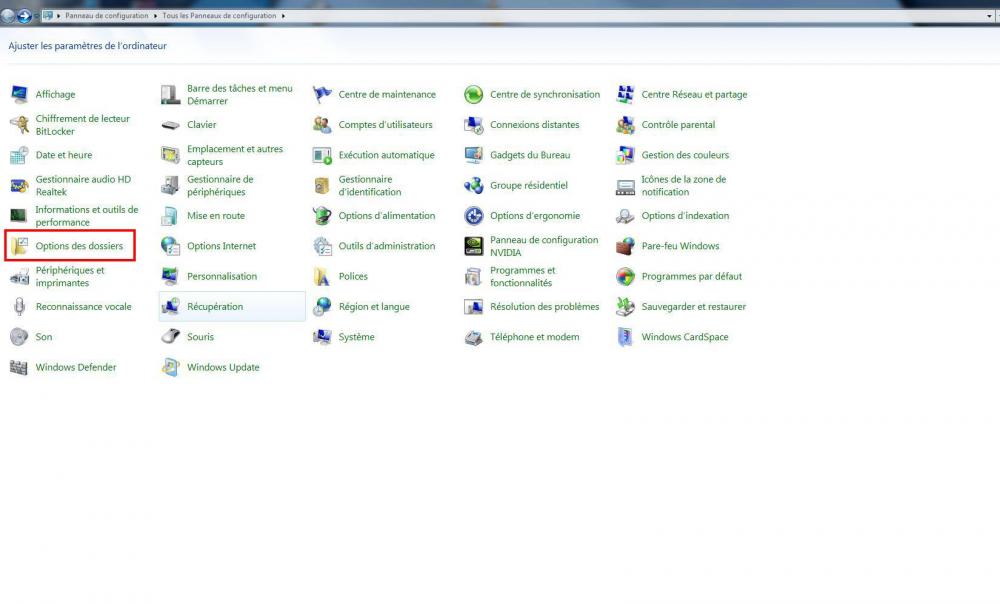Open the Windows Defender wall icon
Screen dimensions: 1000x604
click(x=19, y=367)
